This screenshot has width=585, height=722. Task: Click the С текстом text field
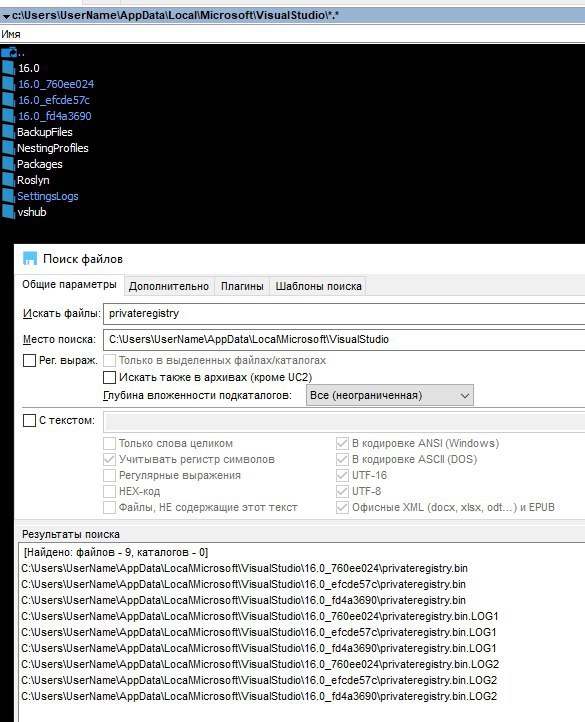[x=344, y=421]
